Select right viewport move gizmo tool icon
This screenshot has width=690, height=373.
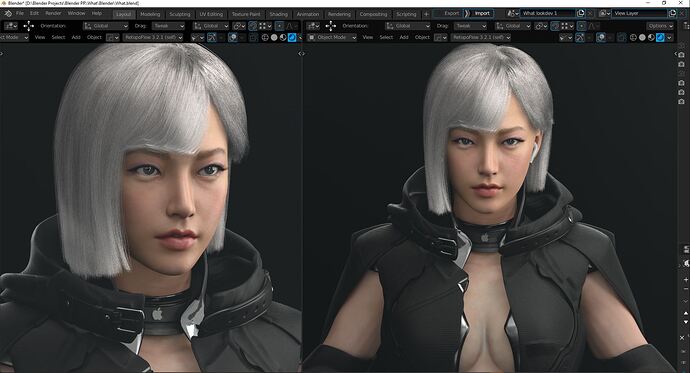click(330, 26)
